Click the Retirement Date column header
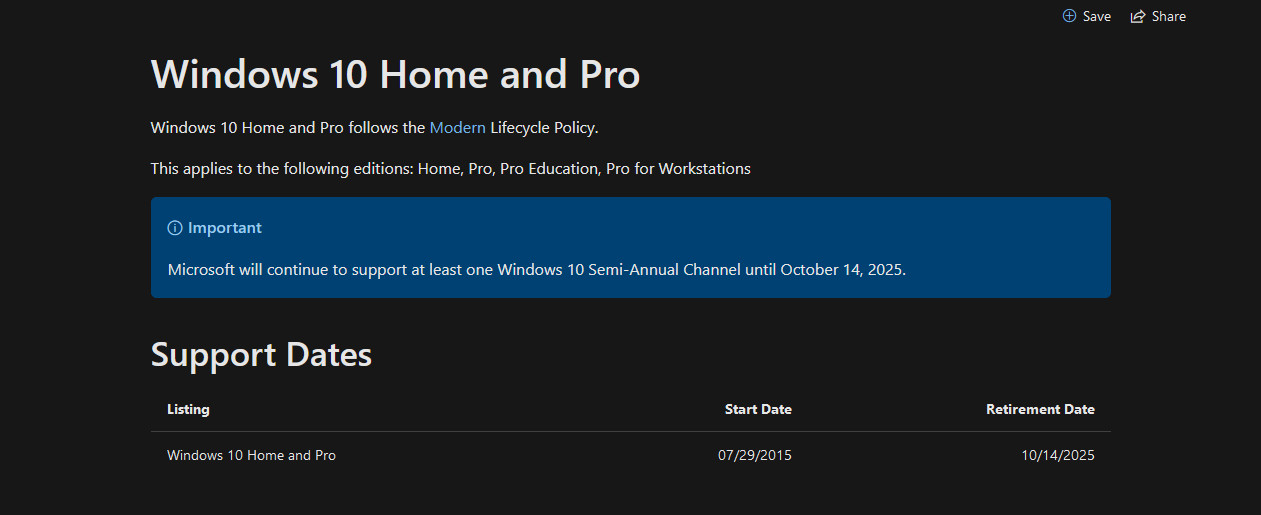Image resolution: width=1261 pixels, height=515 pixels. [1040, 409]
